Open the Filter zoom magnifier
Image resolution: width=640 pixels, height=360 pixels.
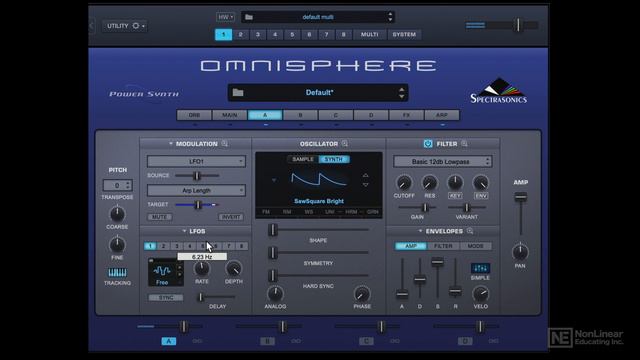(464, 144)
